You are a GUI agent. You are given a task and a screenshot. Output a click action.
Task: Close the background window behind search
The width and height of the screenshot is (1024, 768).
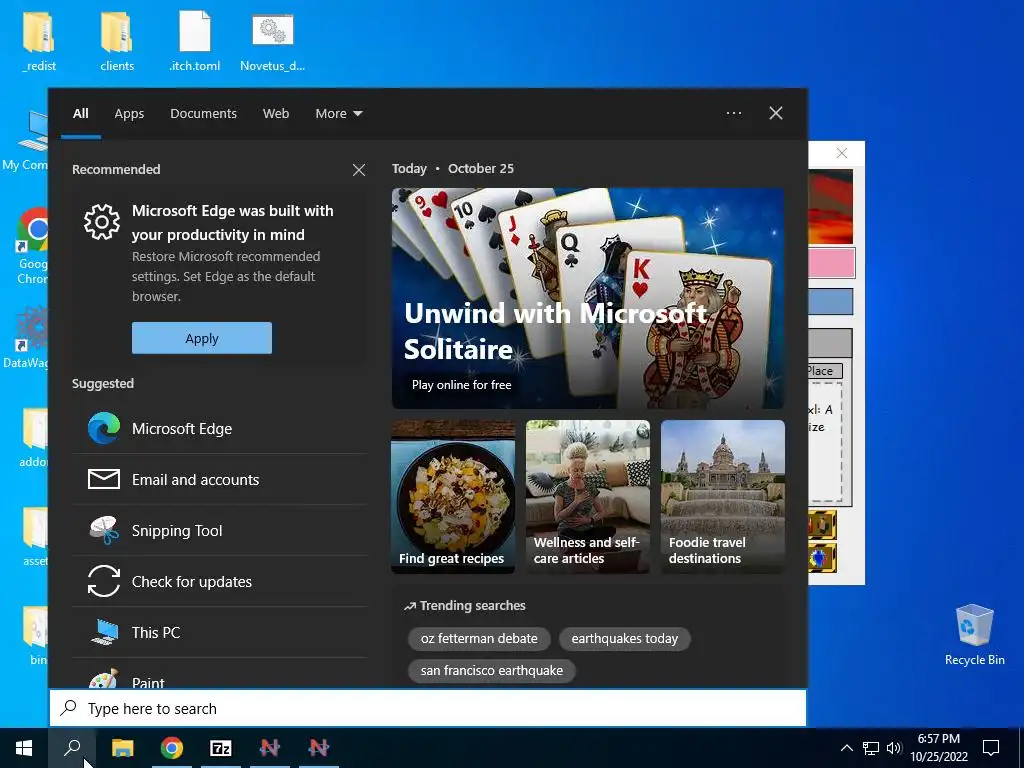842,153
